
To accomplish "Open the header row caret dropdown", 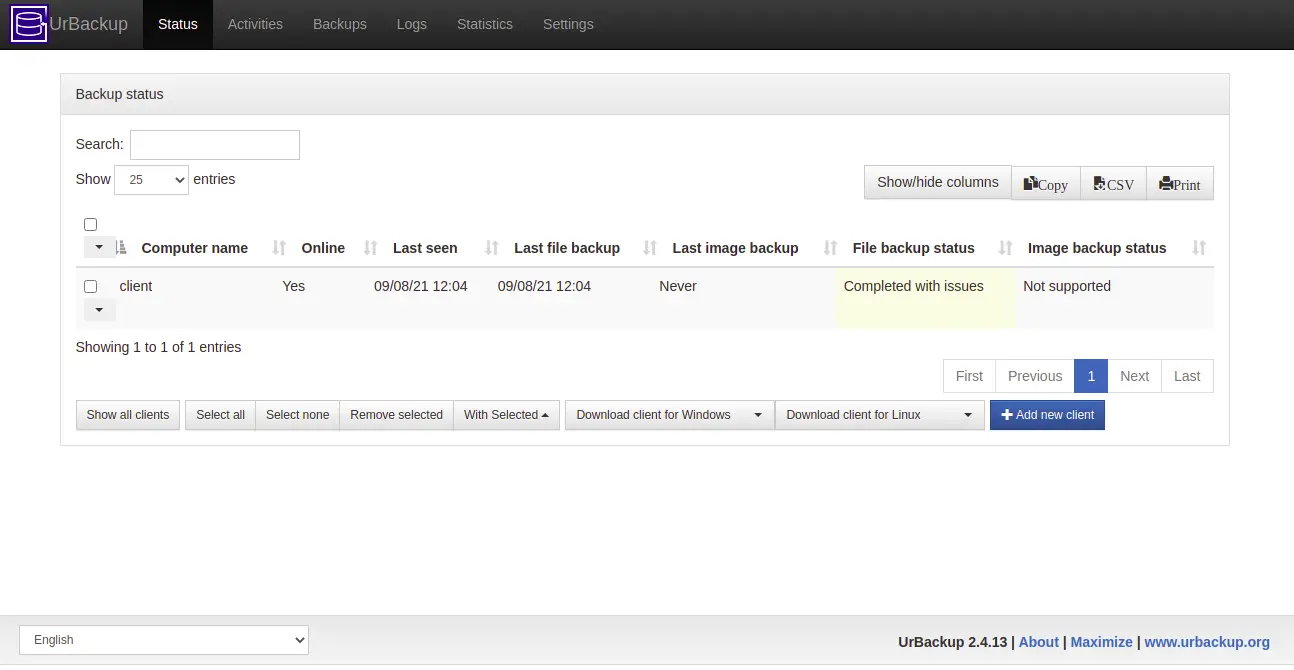I will [99, 247].
